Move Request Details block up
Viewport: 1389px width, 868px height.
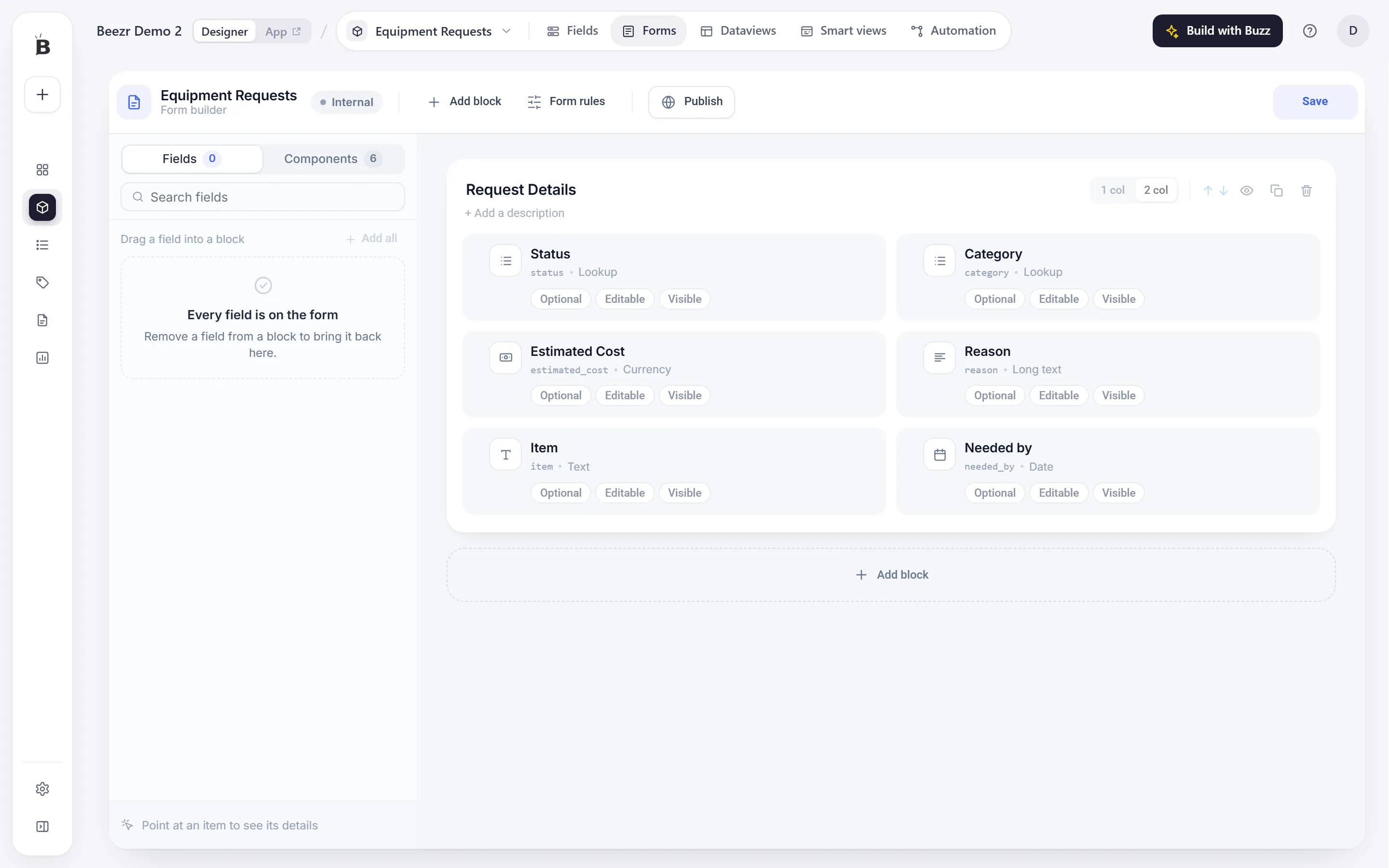point(1208,190)
